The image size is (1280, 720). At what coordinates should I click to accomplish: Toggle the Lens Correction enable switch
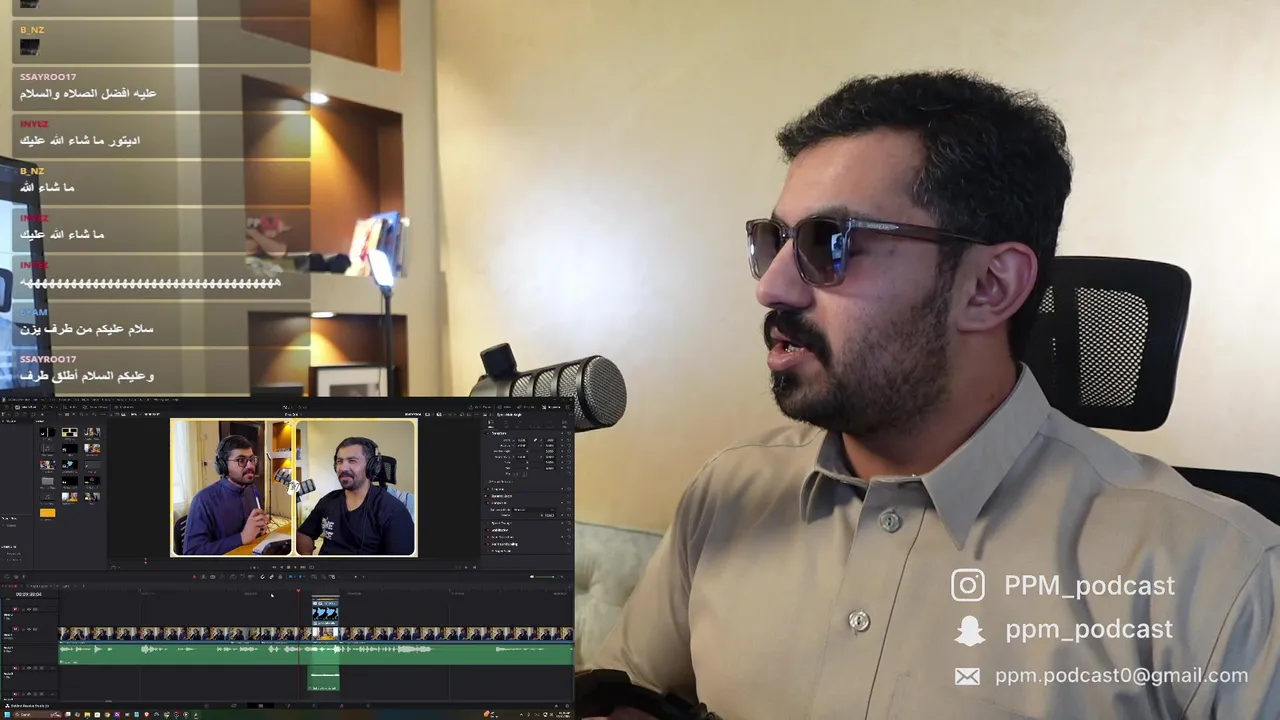click(x=488, y=537)
